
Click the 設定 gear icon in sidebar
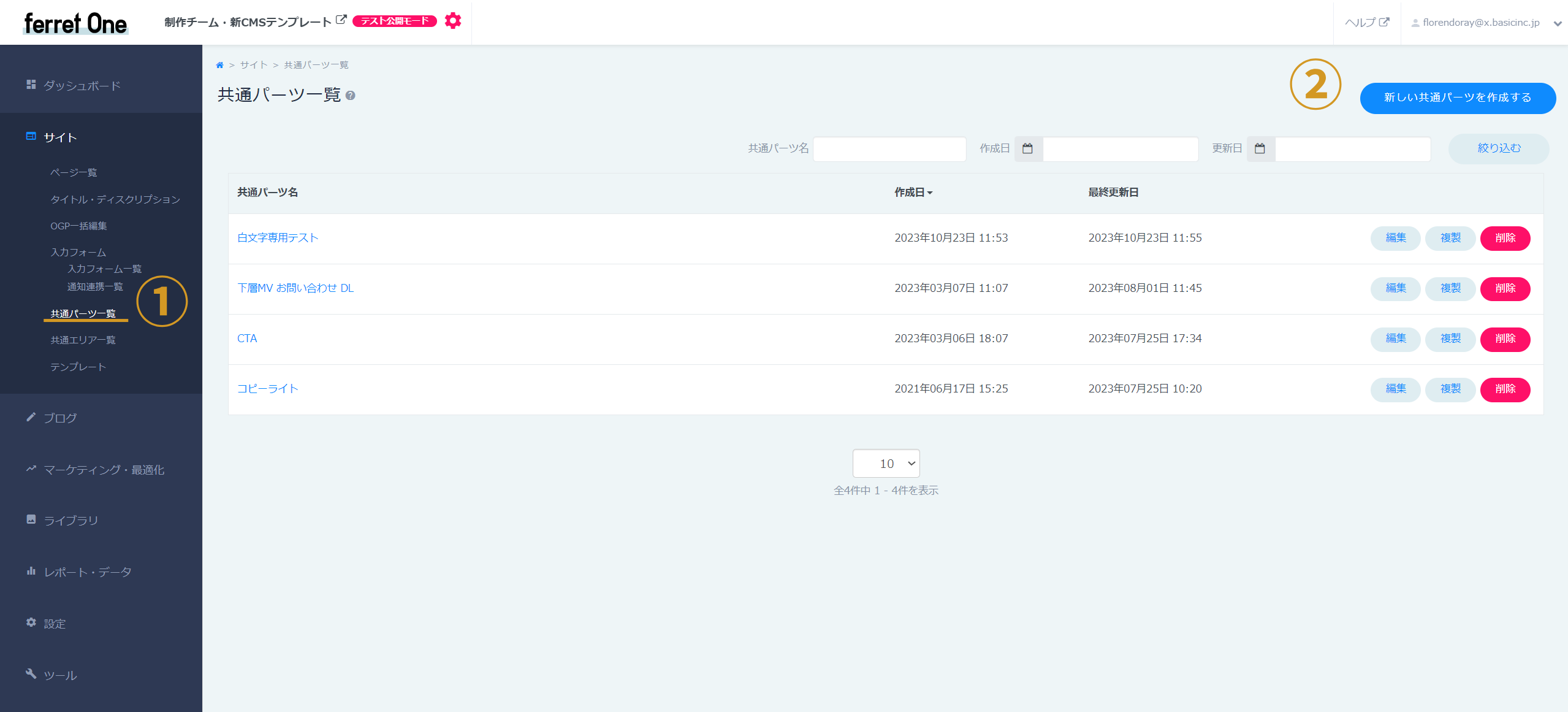31,622
